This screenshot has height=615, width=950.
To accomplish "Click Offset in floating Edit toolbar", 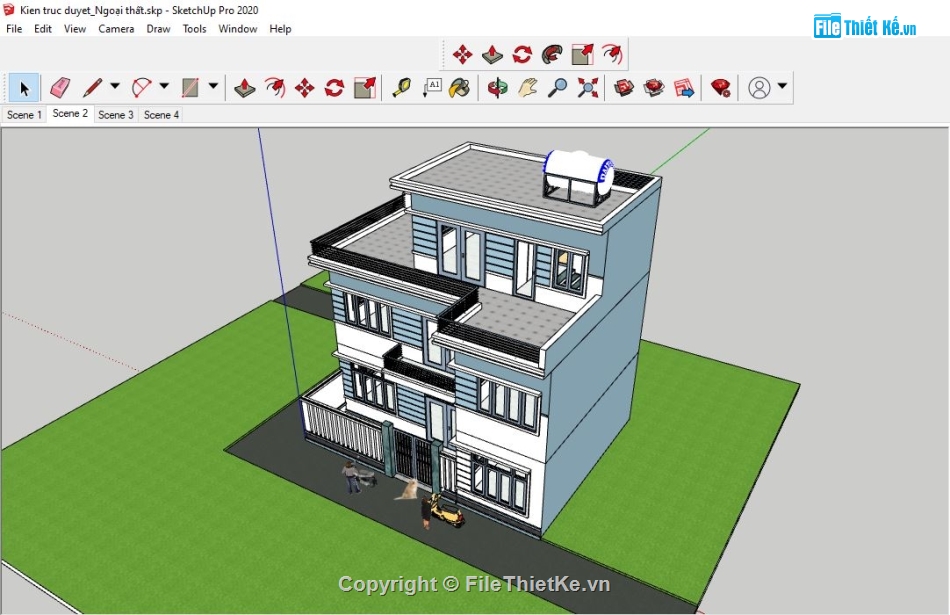I will (612, 55).
